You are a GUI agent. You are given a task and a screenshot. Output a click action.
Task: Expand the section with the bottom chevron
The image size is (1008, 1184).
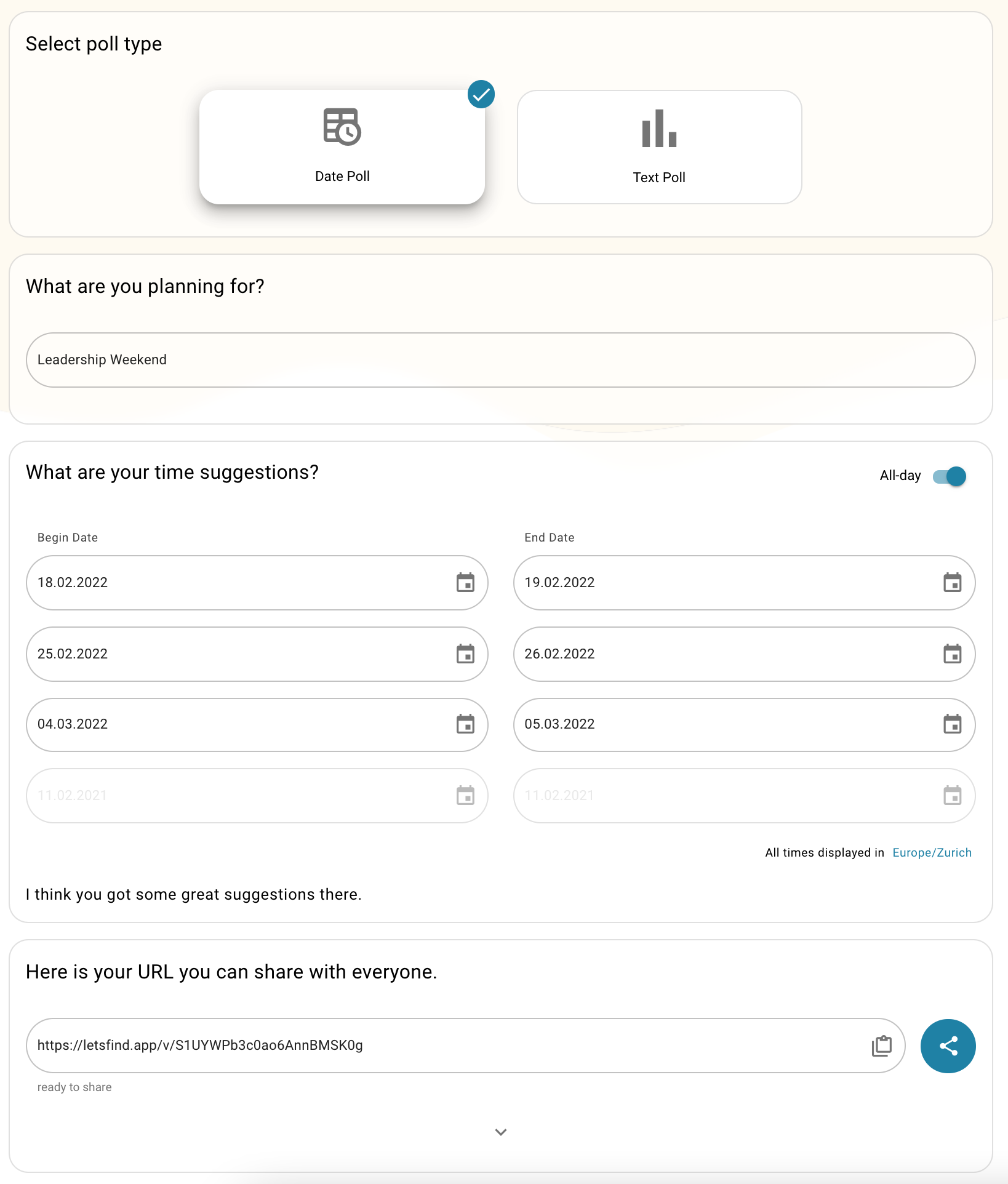pos(501,1132)
